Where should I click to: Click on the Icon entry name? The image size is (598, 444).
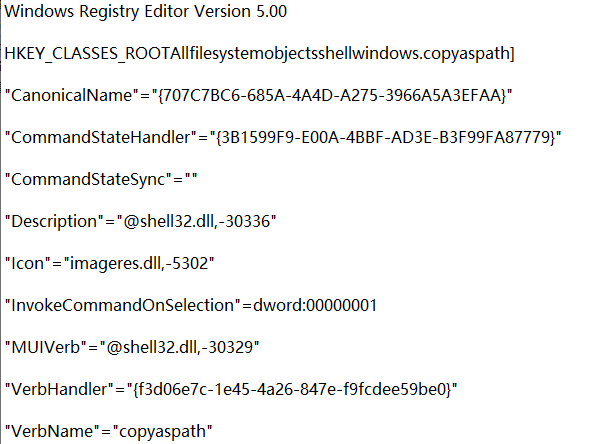[x=27, y=263]
